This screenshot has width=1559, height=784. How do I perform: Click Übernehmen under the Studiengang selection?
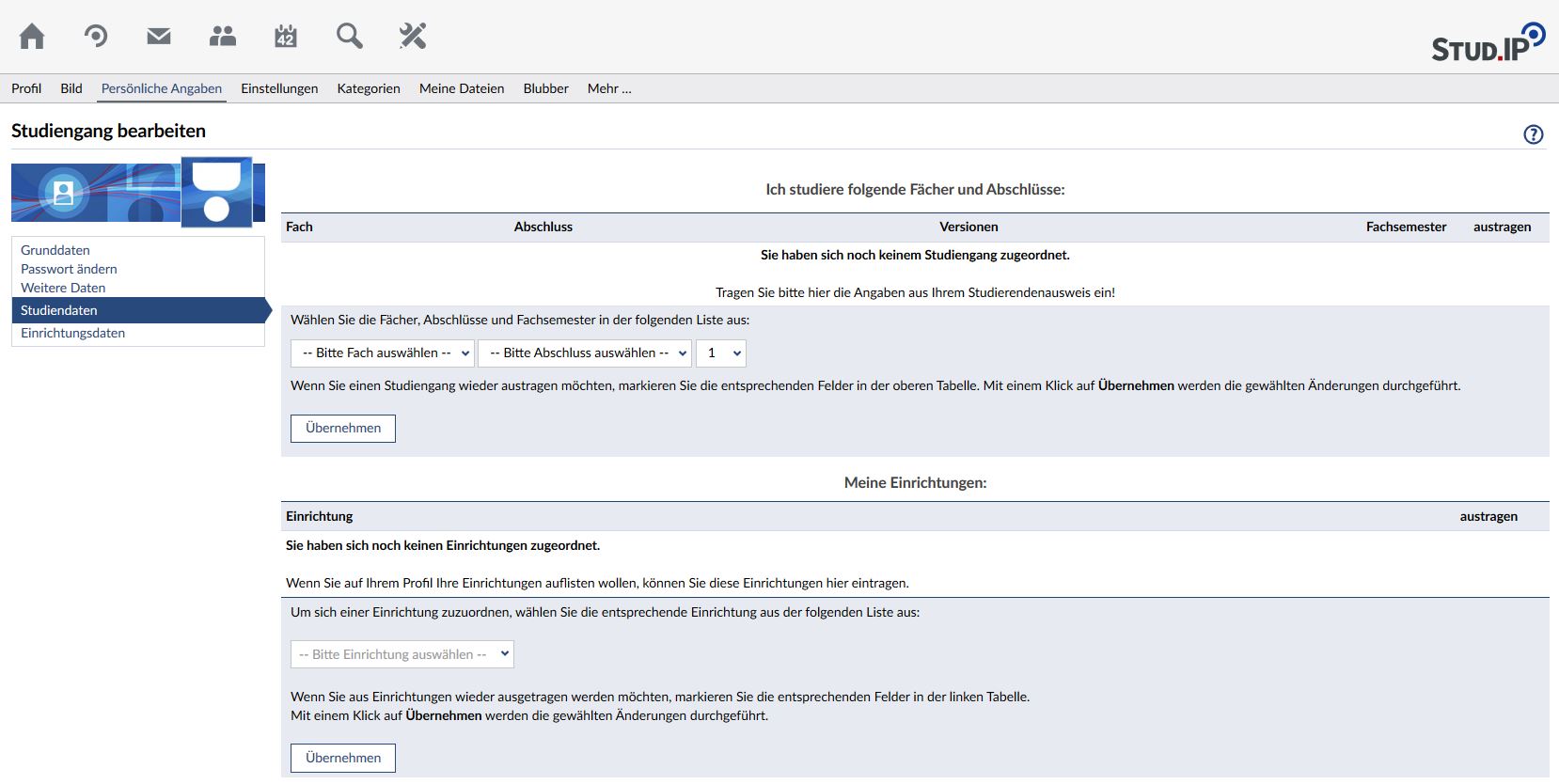[x=343, y=429]
